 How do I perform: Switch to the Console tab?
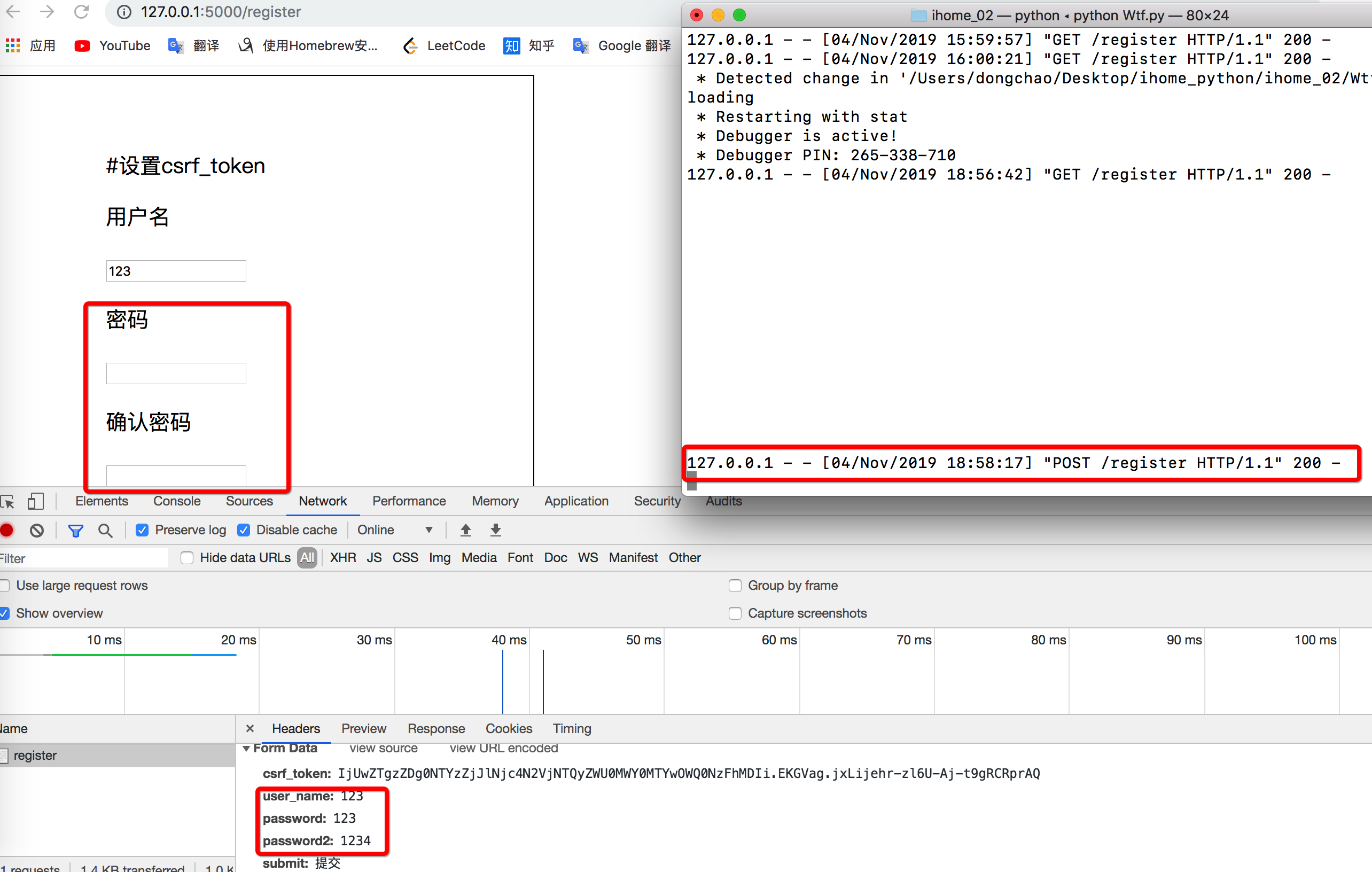[x=177, y=501]
